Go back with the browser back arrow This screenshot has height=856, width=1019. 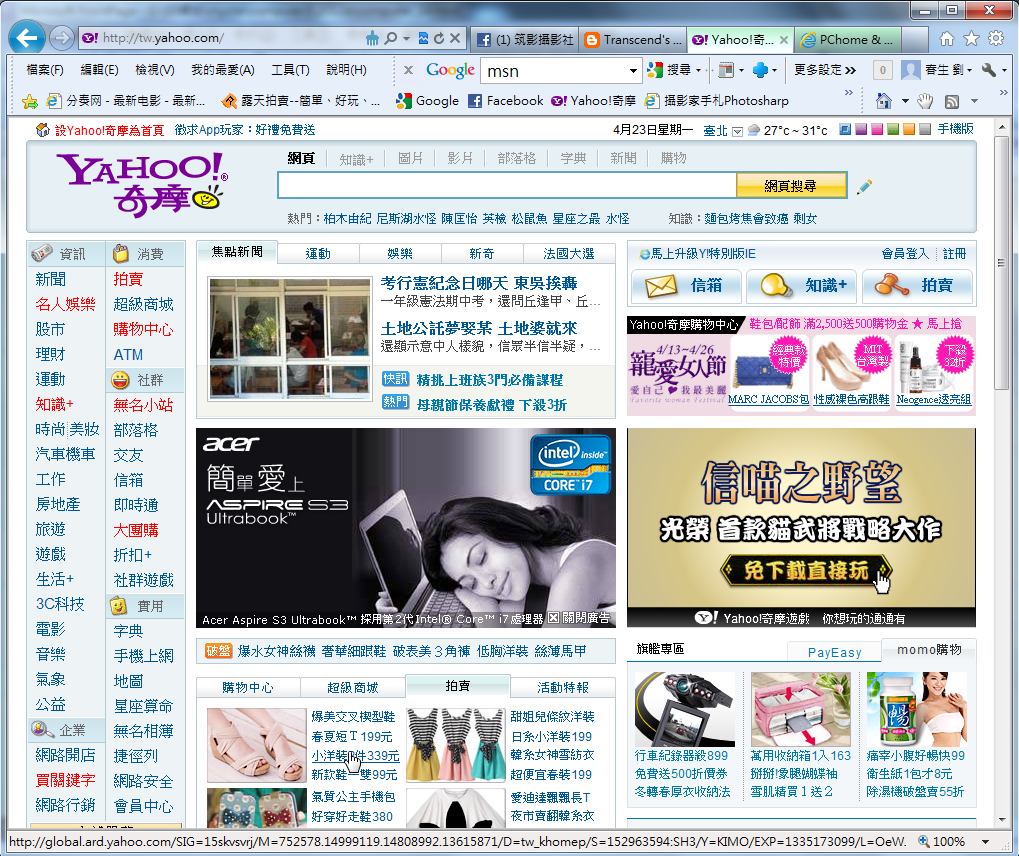[27, 38]
